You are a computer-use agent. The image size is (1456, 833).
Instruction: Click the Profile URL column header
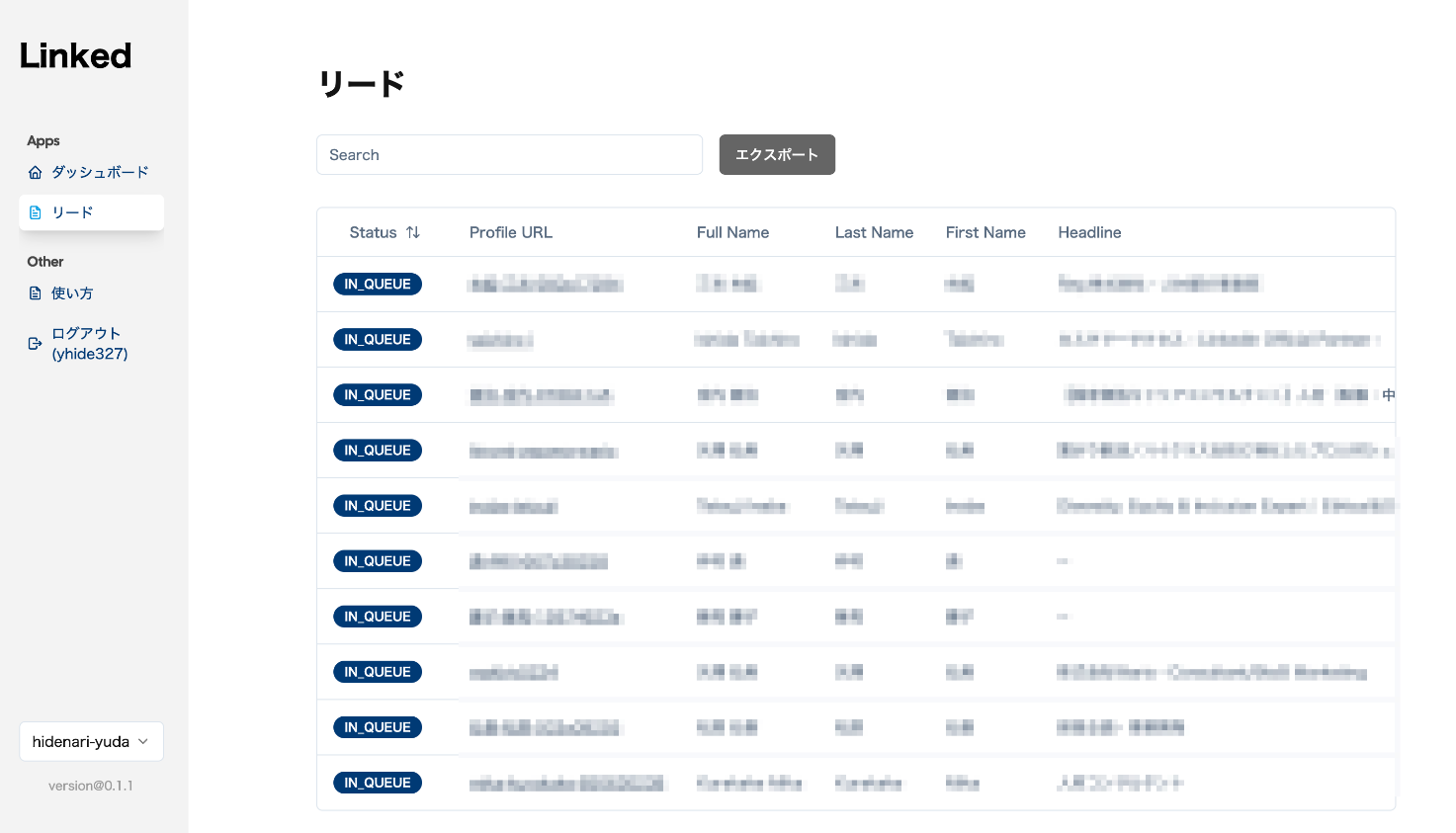[x=511, y=232]
